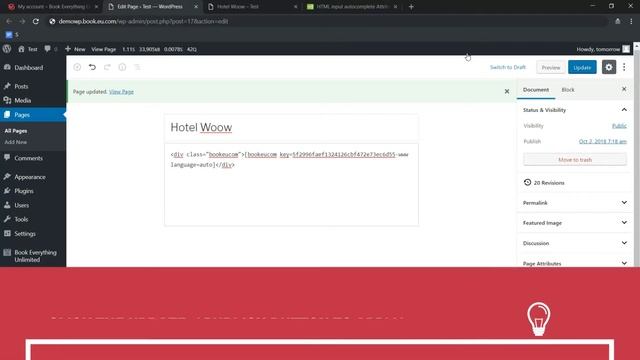
Task: Switch to the Hotel Woow - Test browser tab
Action: (251, 7)
